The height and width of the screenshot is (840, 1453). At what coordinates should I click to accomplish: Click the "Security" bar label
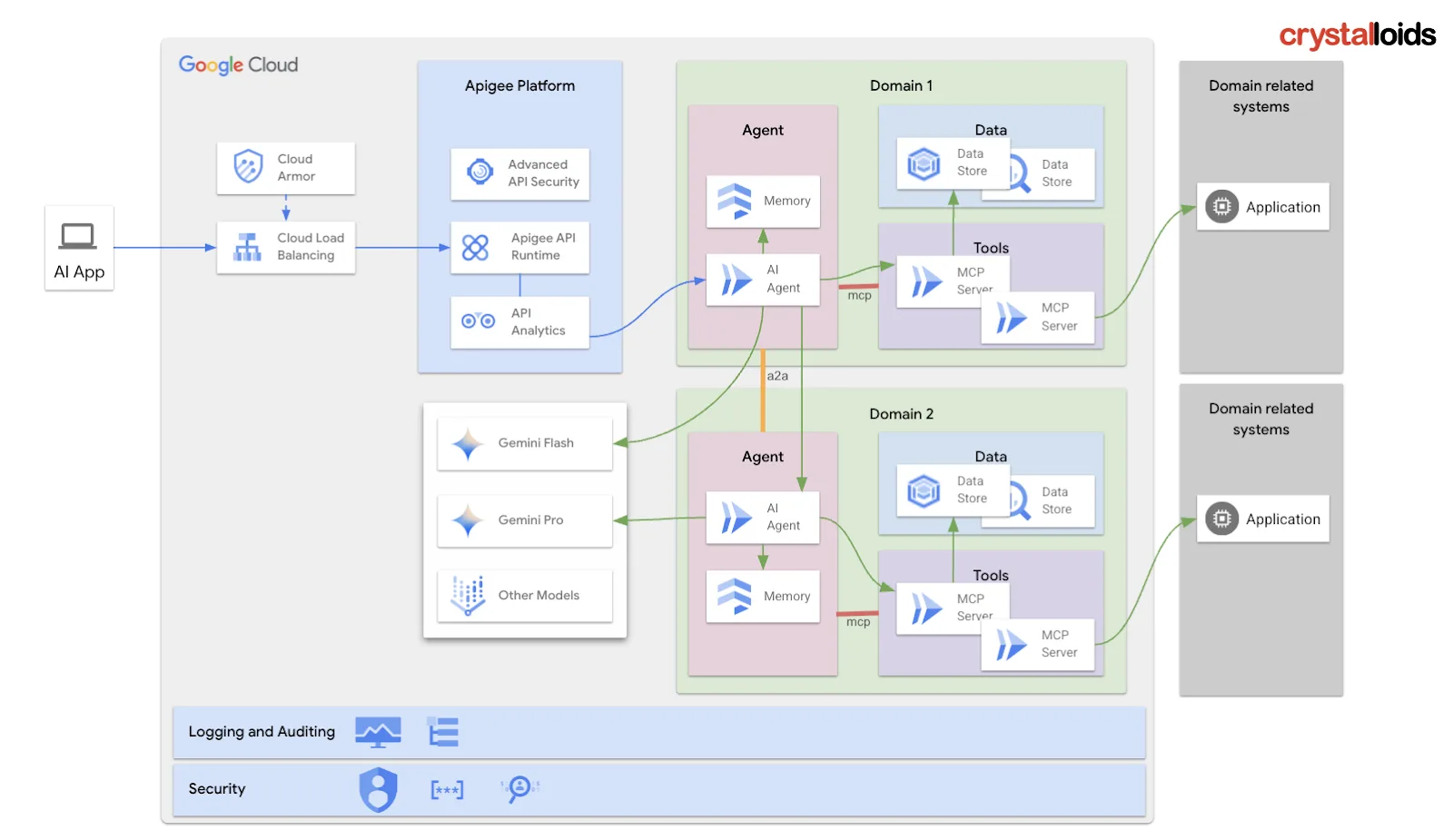217,789
